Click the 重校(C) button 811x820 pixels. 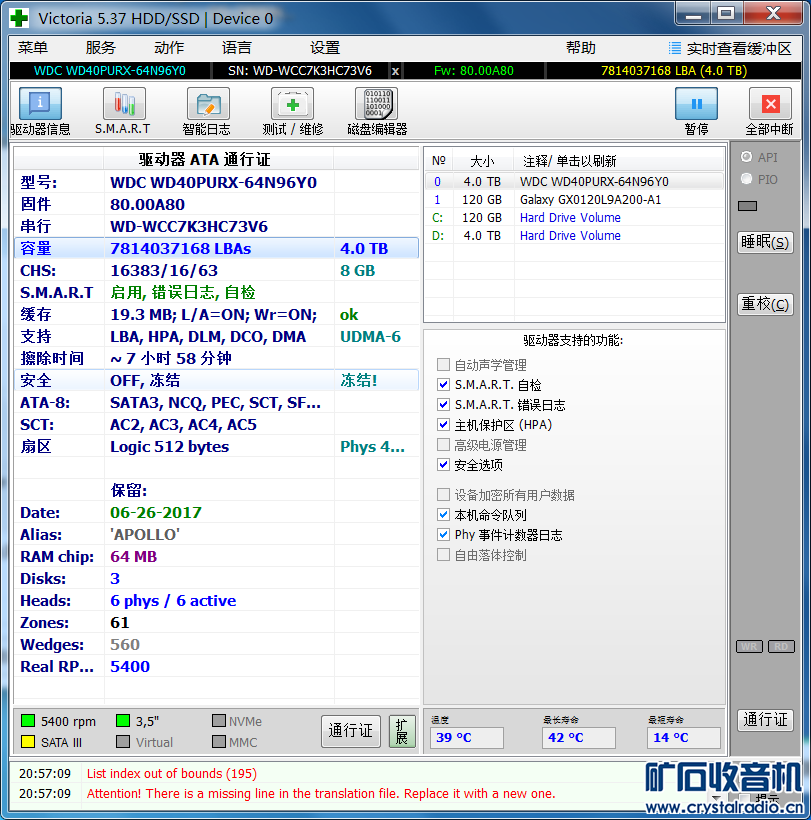(x=766, y=304)
